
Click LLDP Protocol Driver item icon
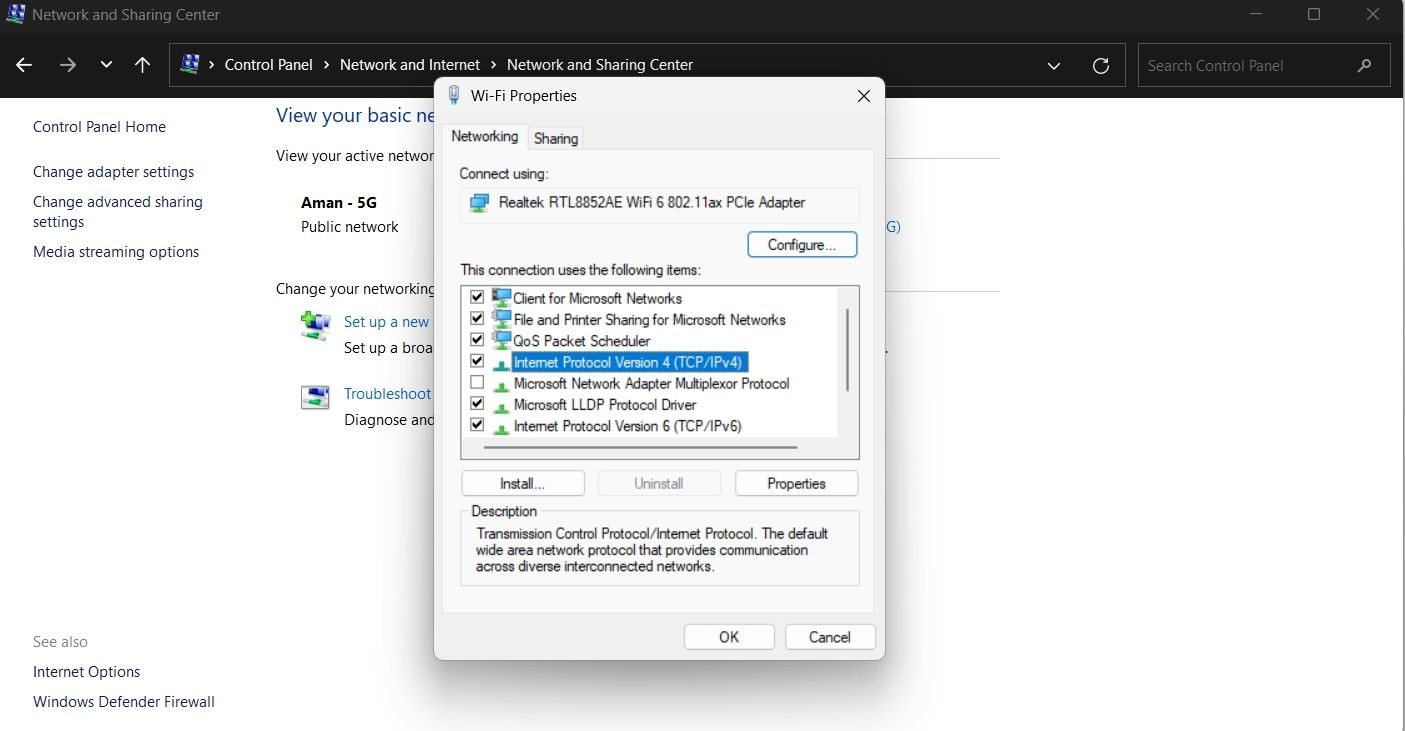[x=501, y=407]
